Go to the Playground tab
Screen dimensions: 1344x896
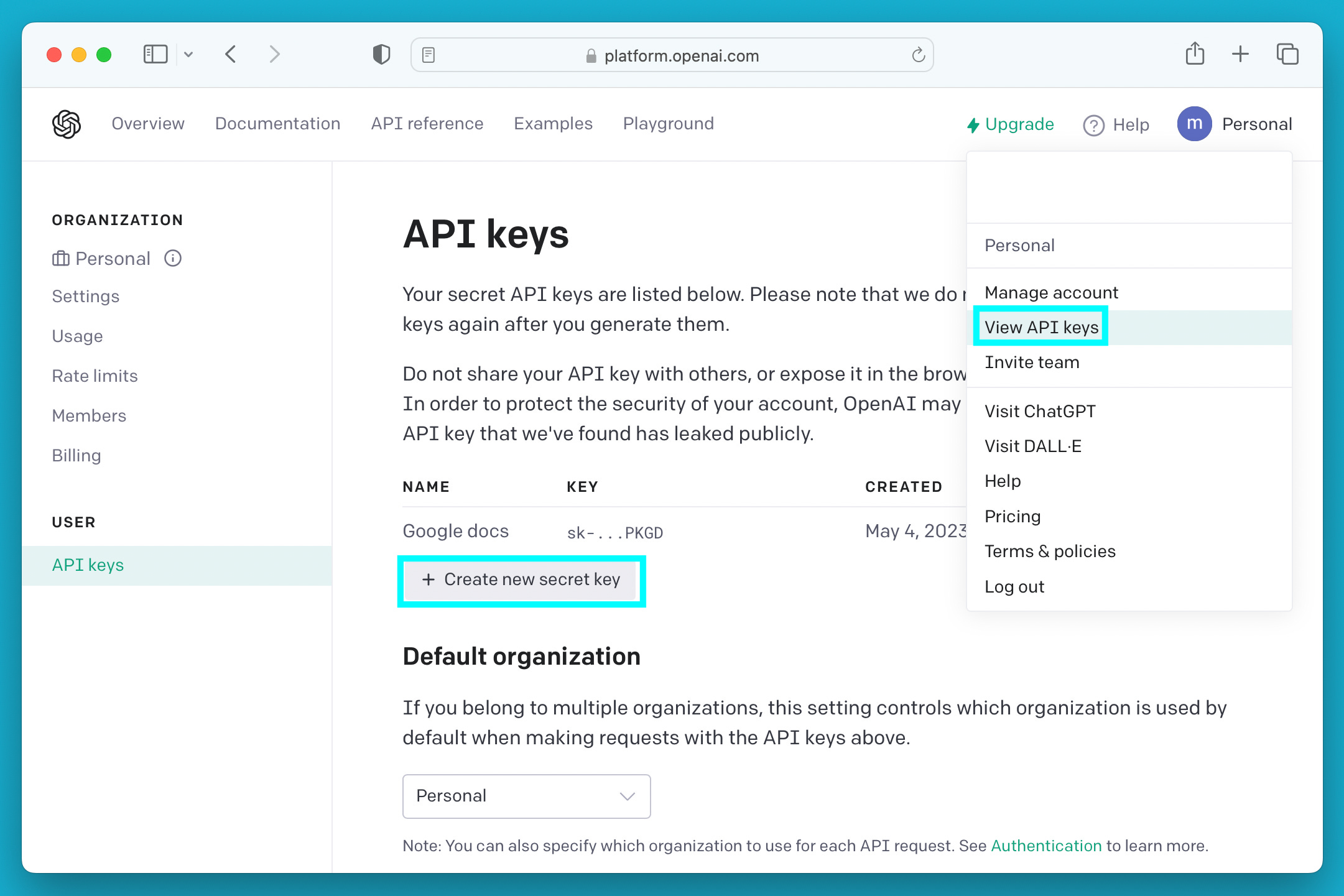click(x=668, y=124)
